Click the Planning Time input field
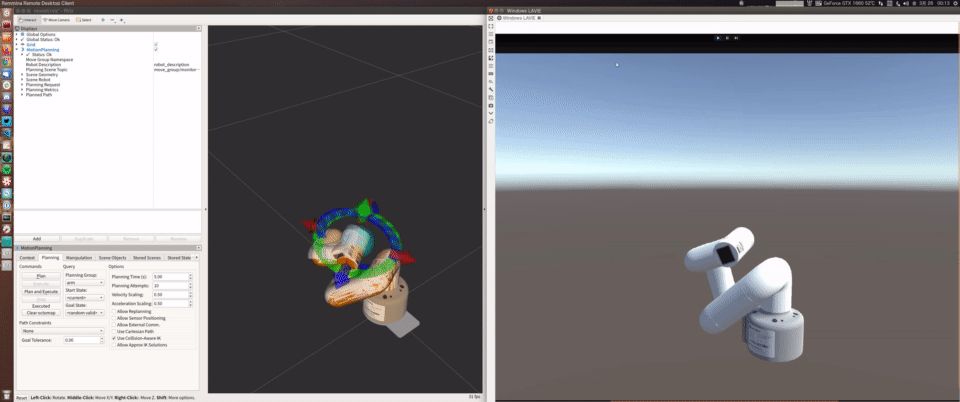 coord(170,277)
